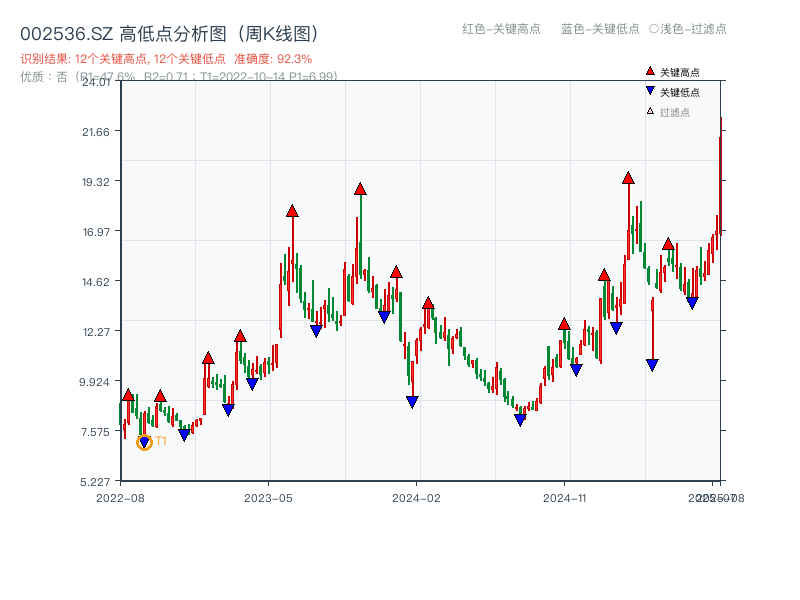This screenshot has height=600, width=800.
Task: Click the red triangle icon beside 关键高点 legend
Action: (650, 71)
